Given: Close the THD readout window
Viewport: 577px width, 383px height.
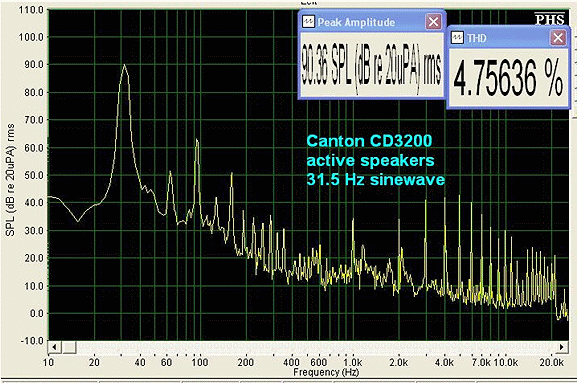Looking at the screenshot, I should [558, 38].
